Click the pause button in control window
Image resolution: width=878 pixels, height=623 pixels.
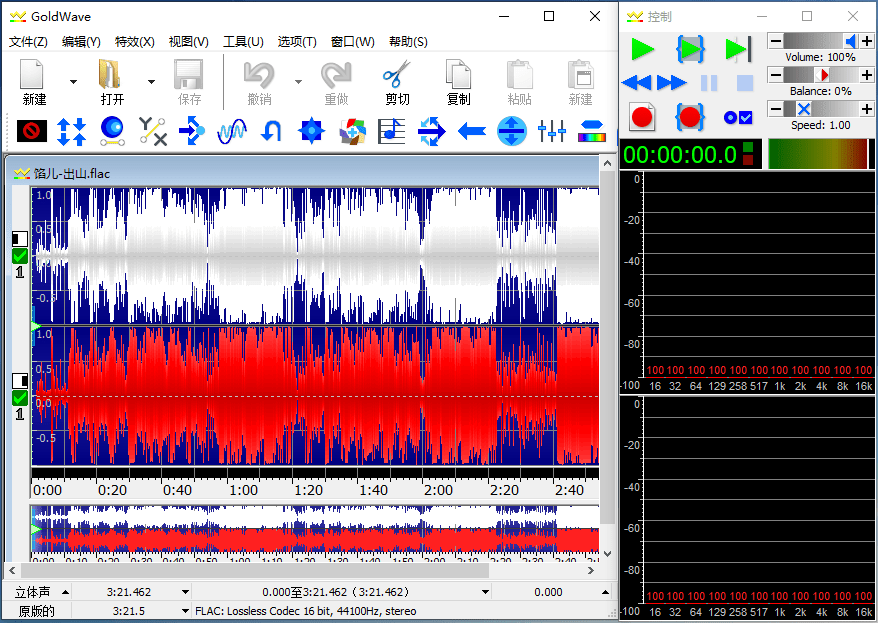pos(709,83)
